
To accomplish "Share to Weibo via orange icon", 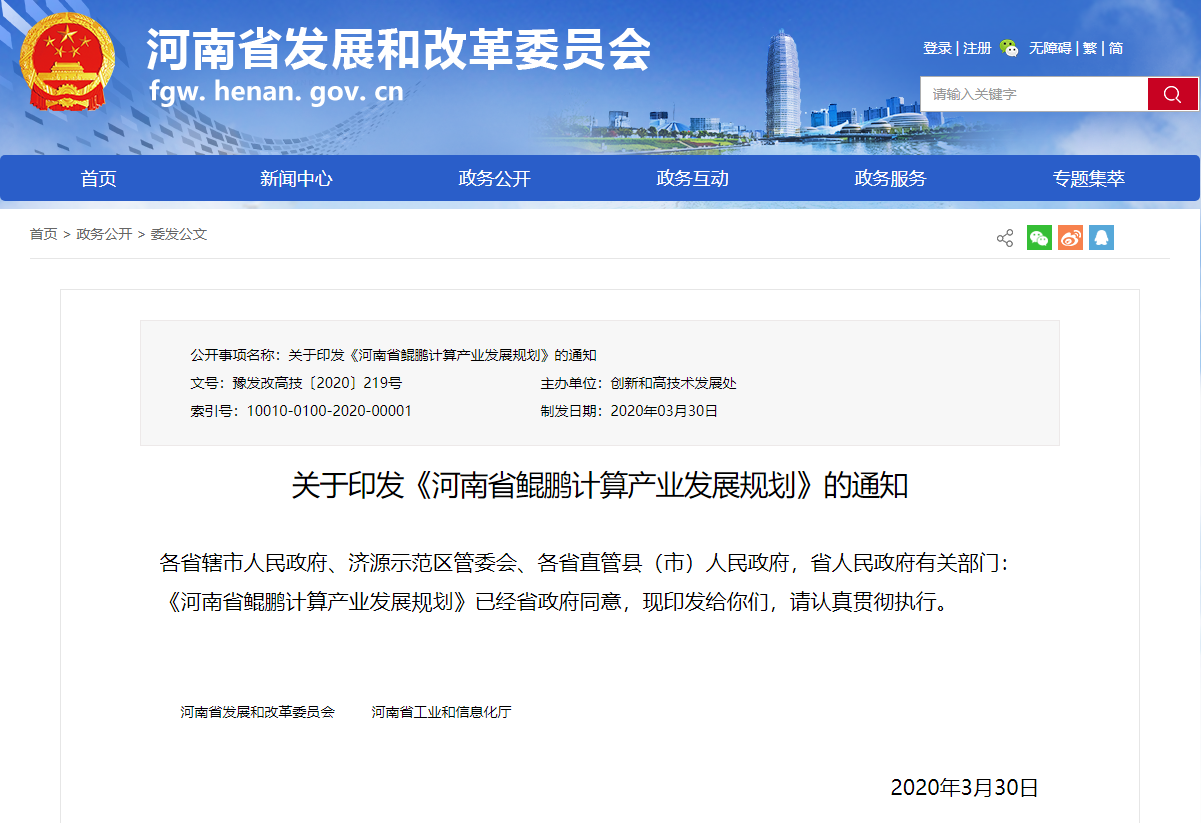I will click(1070, 238).
